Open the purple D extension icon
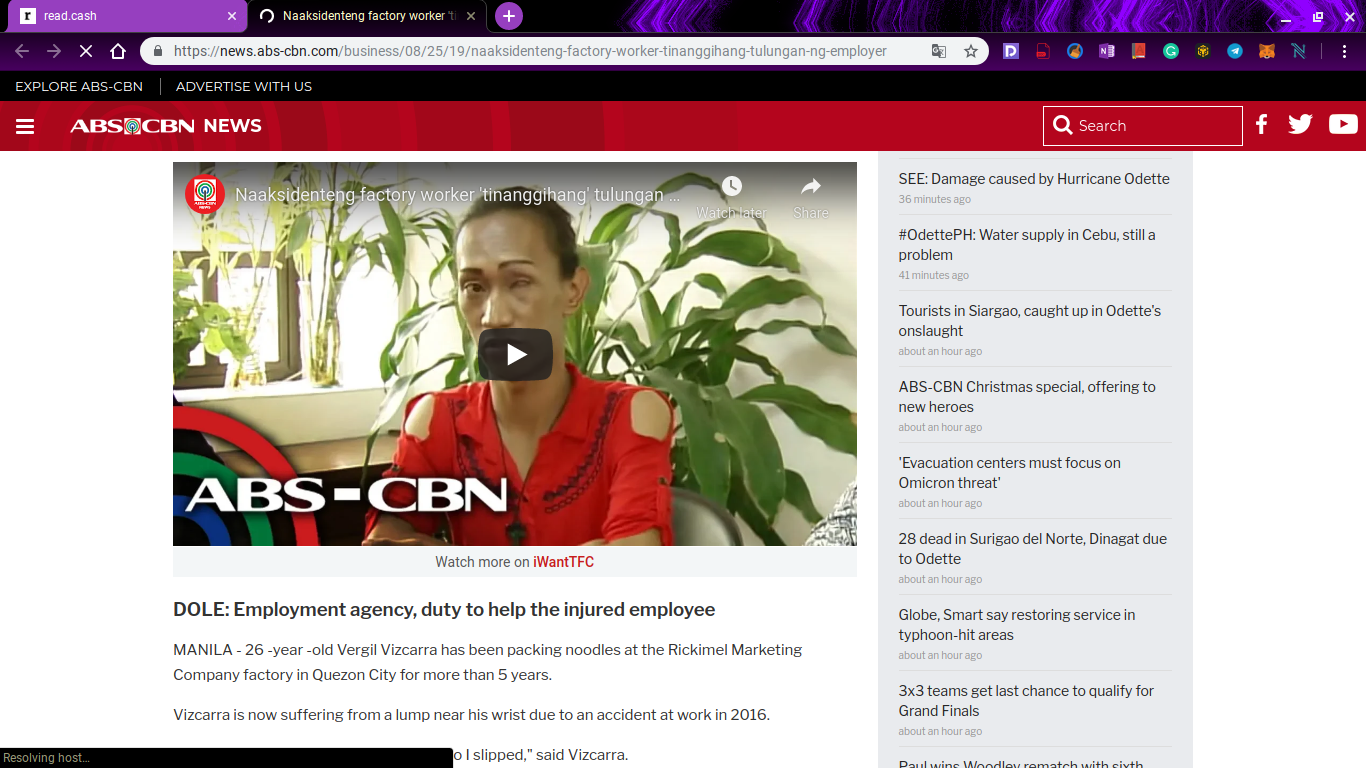Image resolution: width=1366 pixels, height=768 pixels. coord(1011,51)
